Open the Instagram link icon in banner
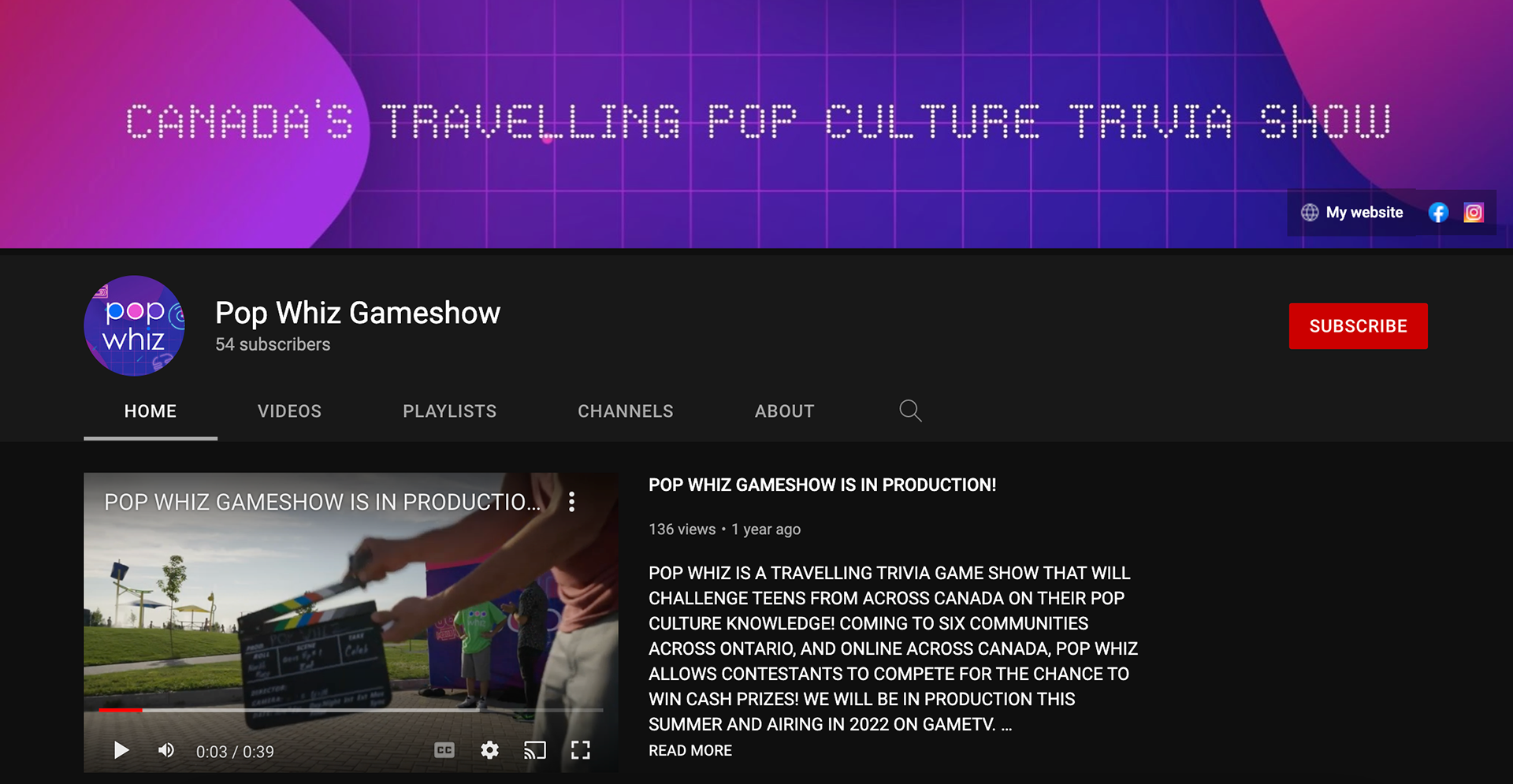Viewport: 1513px width, 784px height. (1474, 213)
